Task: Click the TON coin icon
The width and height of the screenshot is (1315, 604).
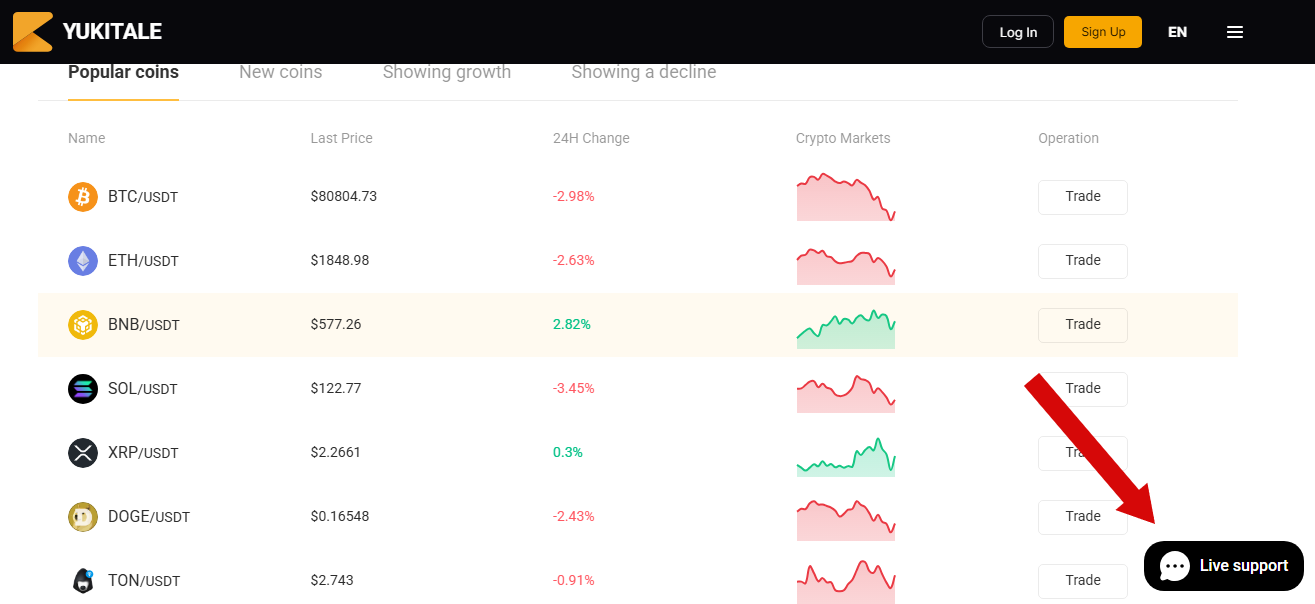Action: 83,581
